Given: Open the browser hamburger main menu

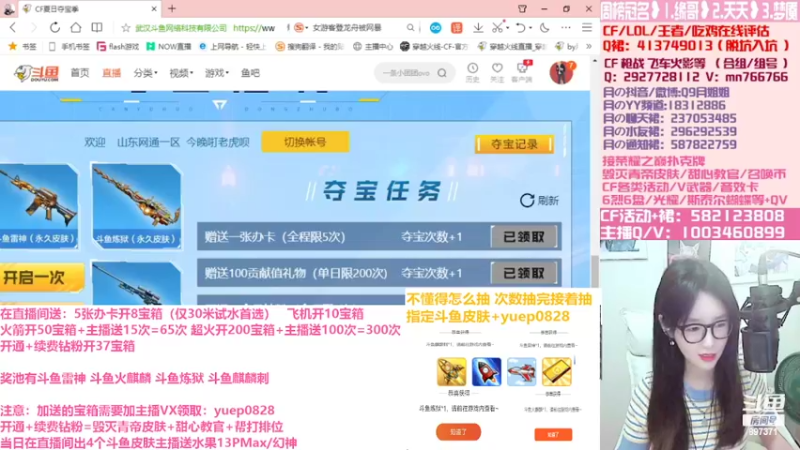Looking at the screenshot, I should point(587,28).
